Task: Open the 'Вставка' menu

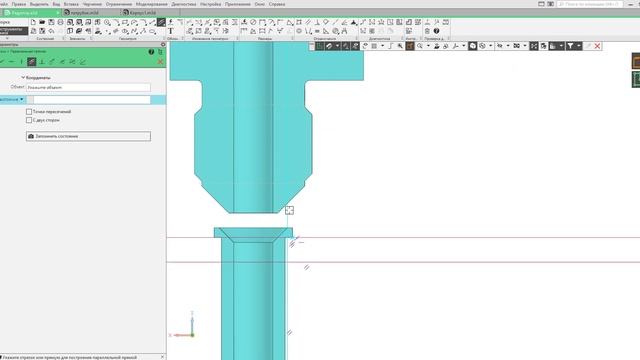Action: tap(71, 4)
